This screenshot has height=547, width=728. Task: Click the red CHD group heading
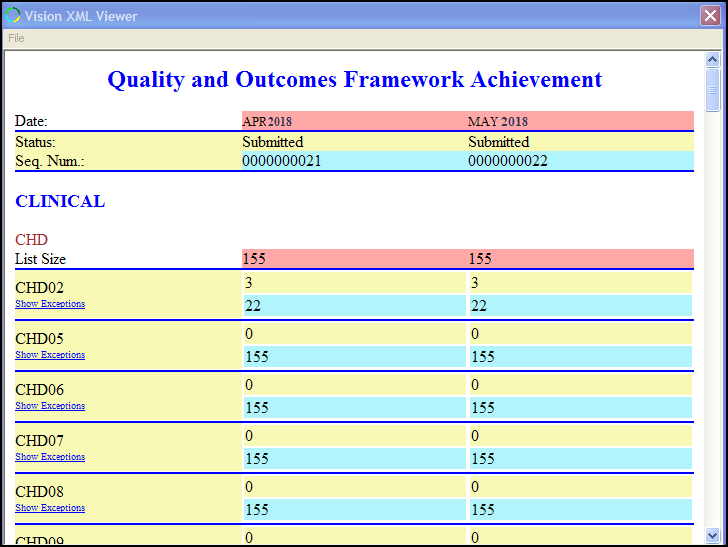[31, 240]
